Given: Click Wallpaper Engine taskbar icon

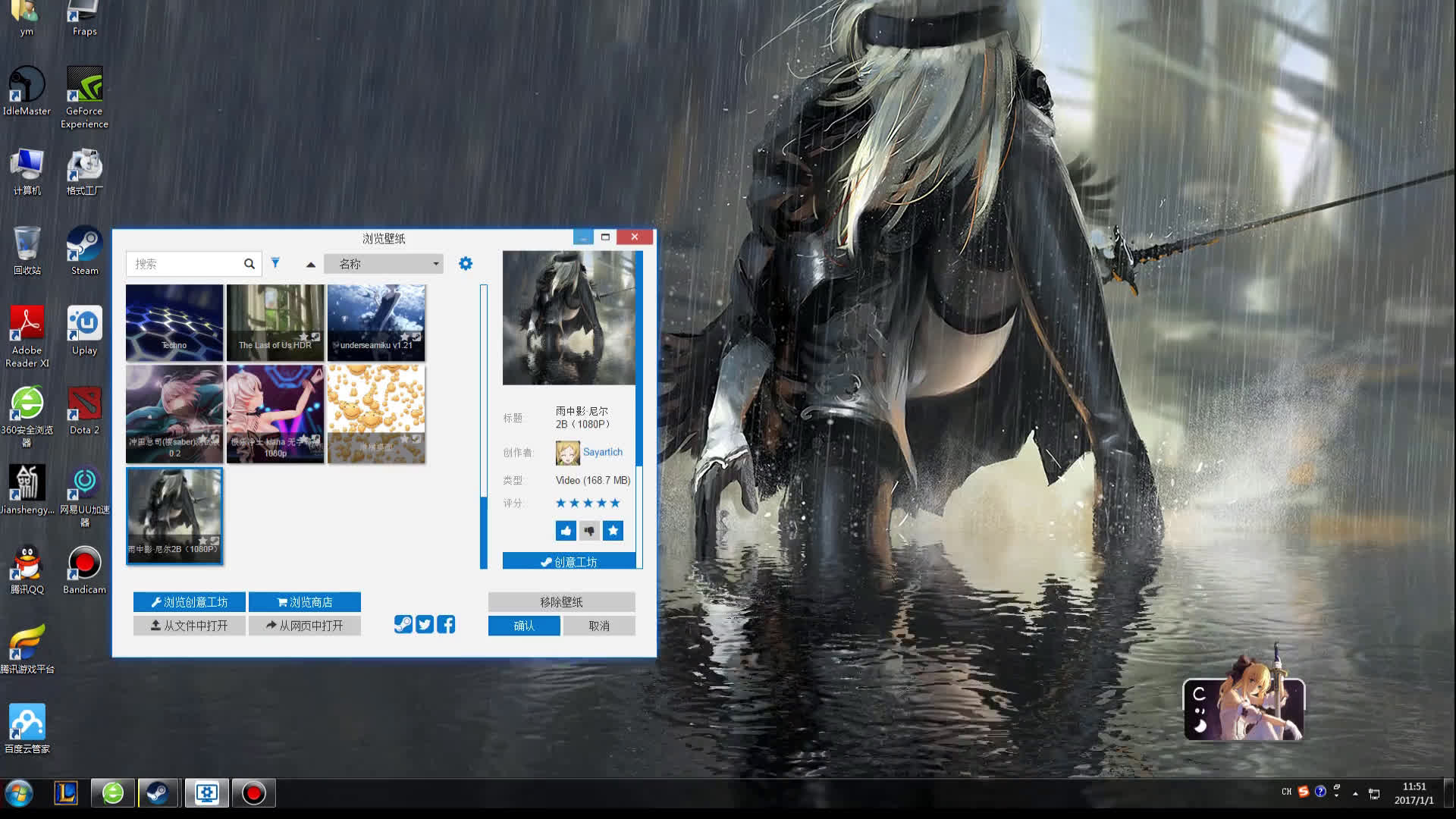Looking at the screenshot, I should (206, 793).
